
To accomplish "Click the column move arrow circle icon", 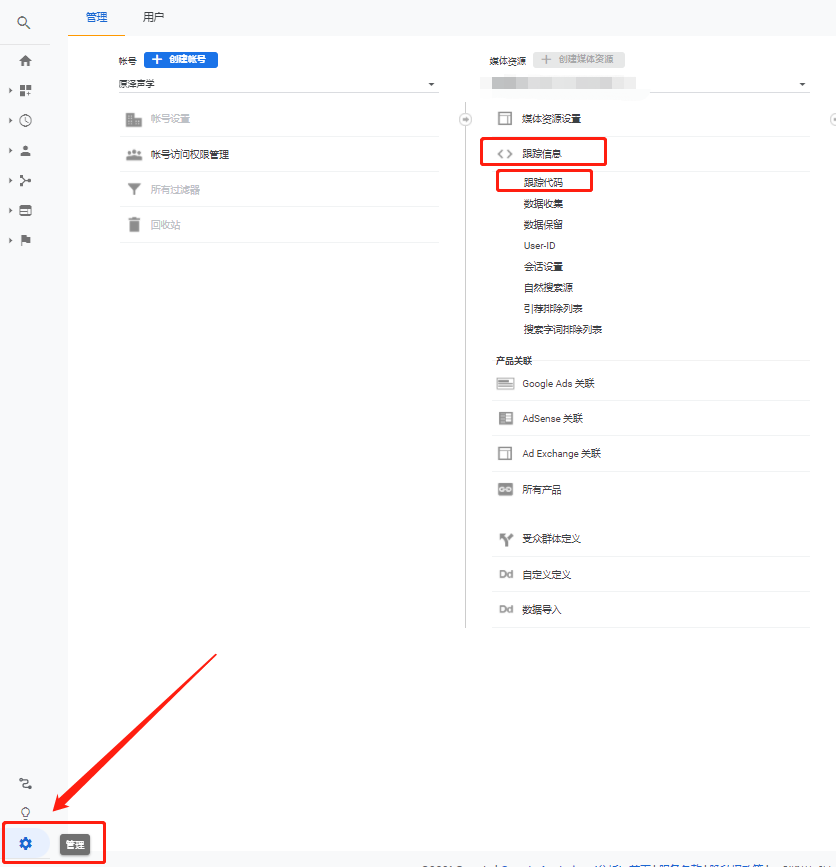I will [466, 119].
